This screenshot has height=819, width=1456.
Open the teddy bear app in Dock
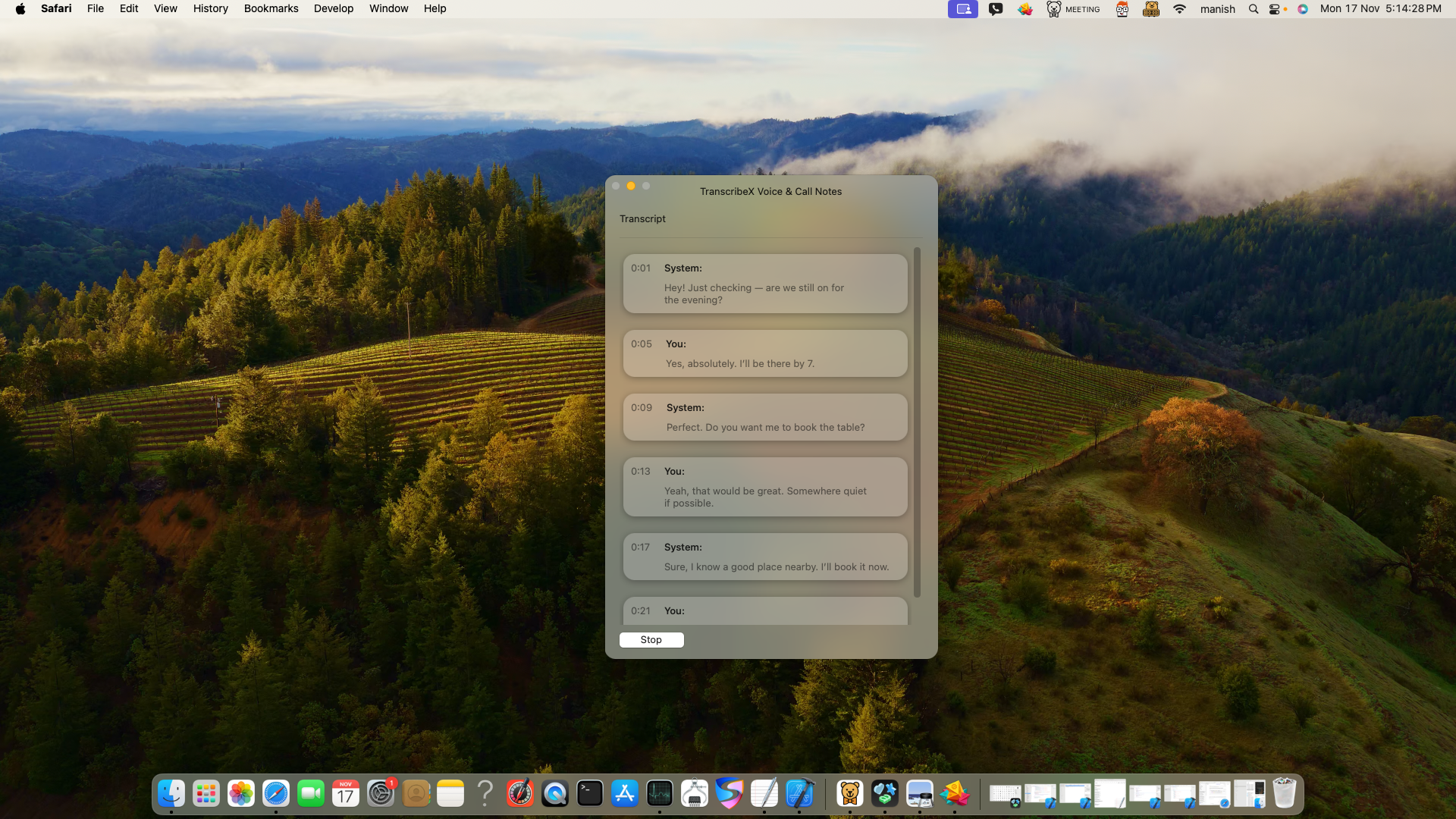[x=850, y=794]
